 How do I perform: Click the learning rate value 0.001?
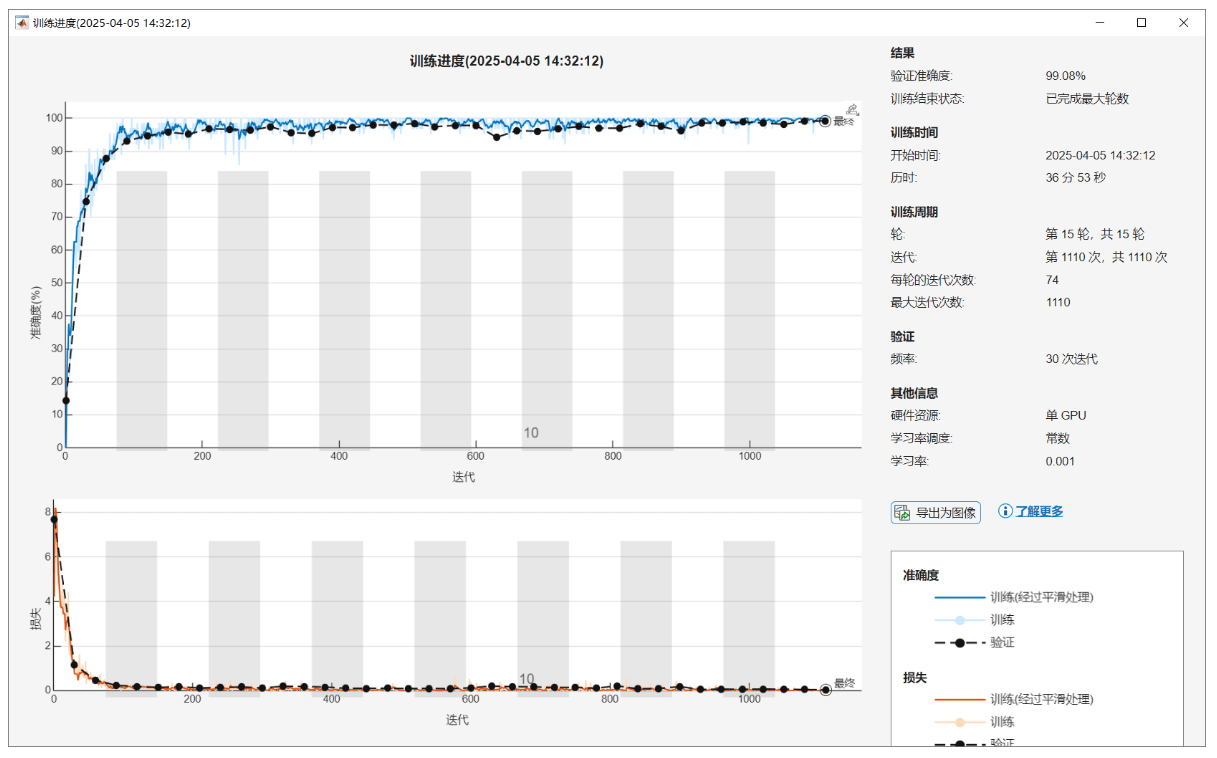point(1062,461)
